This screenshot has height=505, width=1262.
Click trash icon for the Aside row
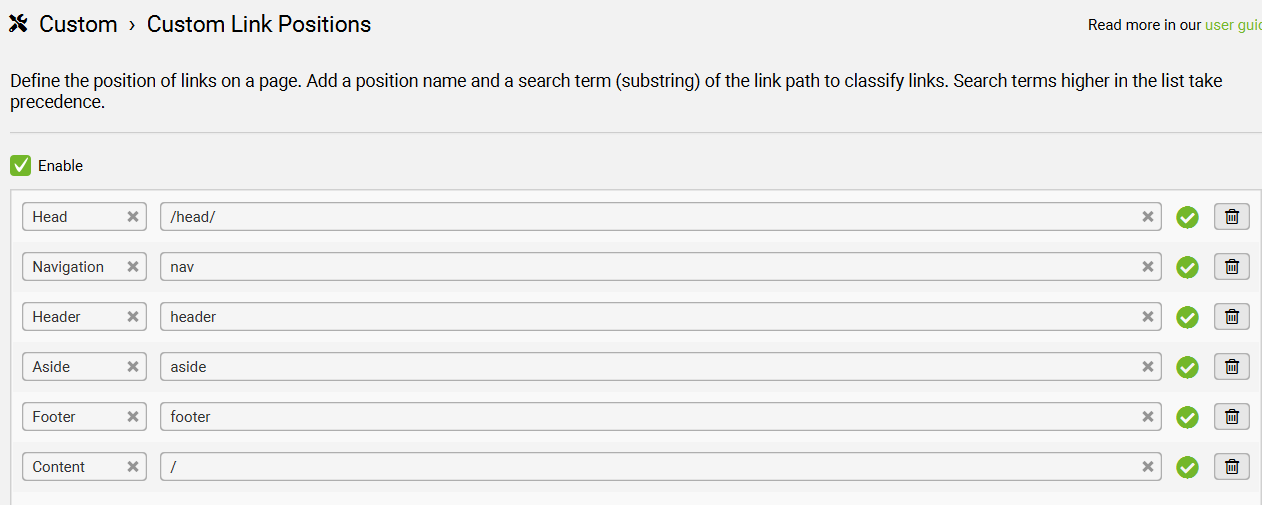[1232, 367]
